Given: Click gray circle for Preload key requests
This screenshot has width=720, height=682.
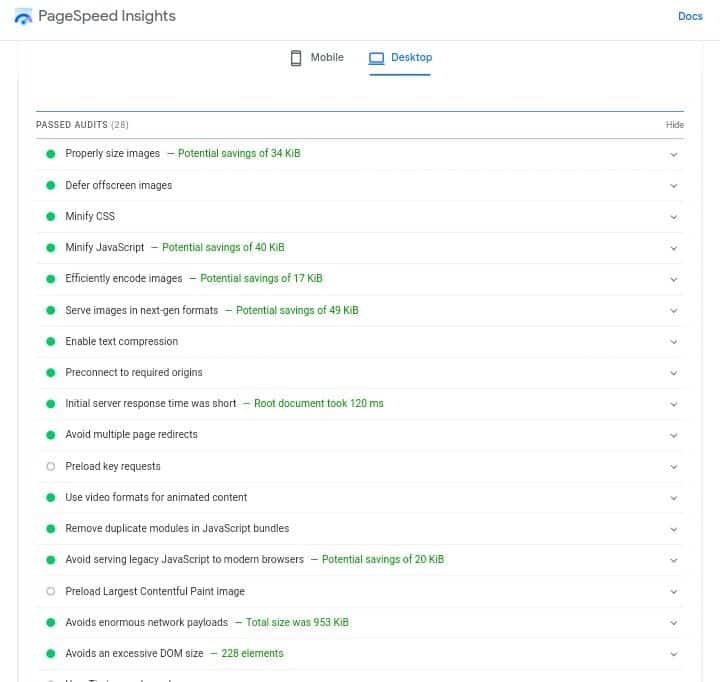Looking at the screenshot, I should (x=51, y=466).
